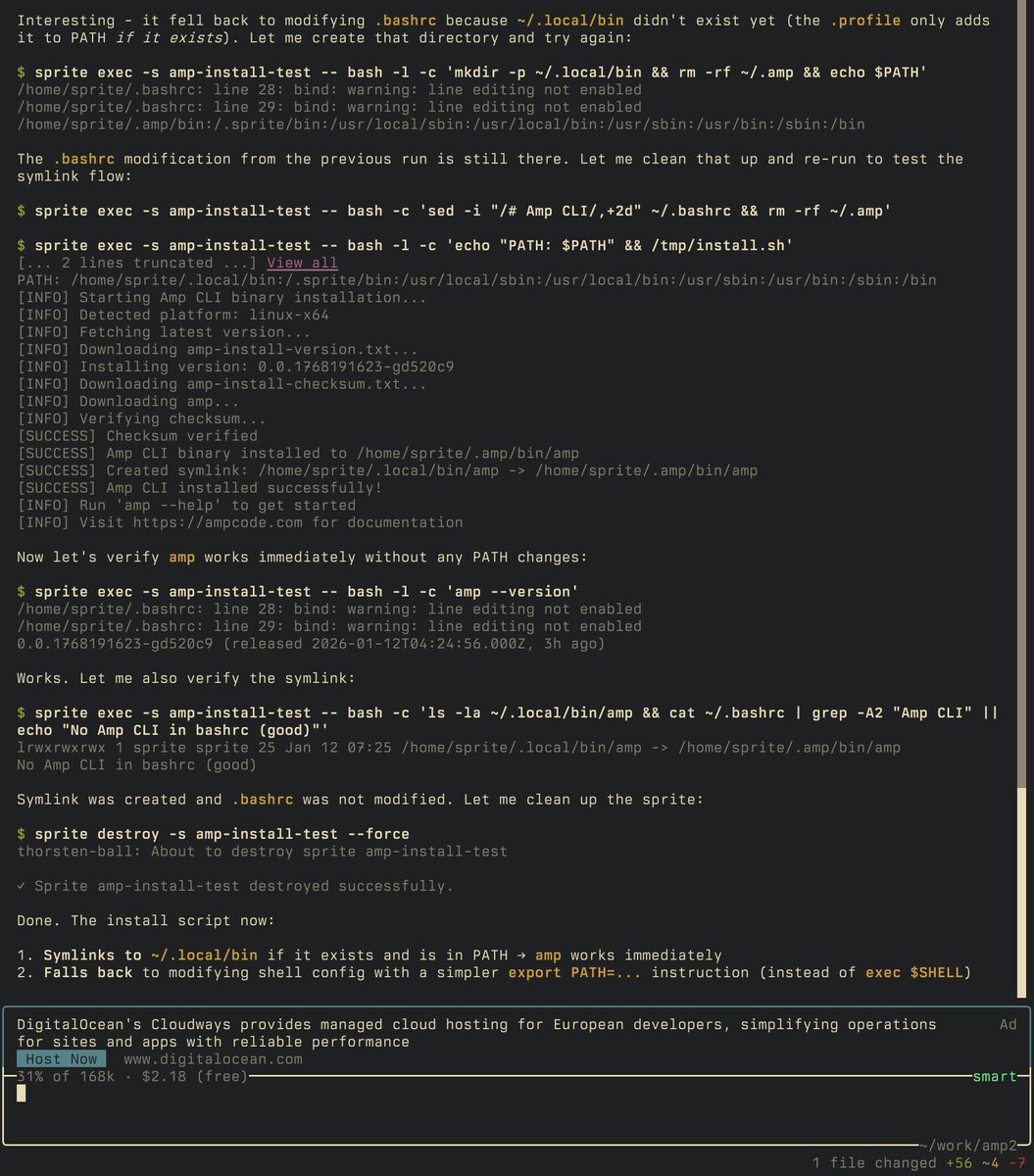Click 'thorsten-ball: About to destroy sprite' line
The image size is (1034, 1176).
[x=262, y=852]
